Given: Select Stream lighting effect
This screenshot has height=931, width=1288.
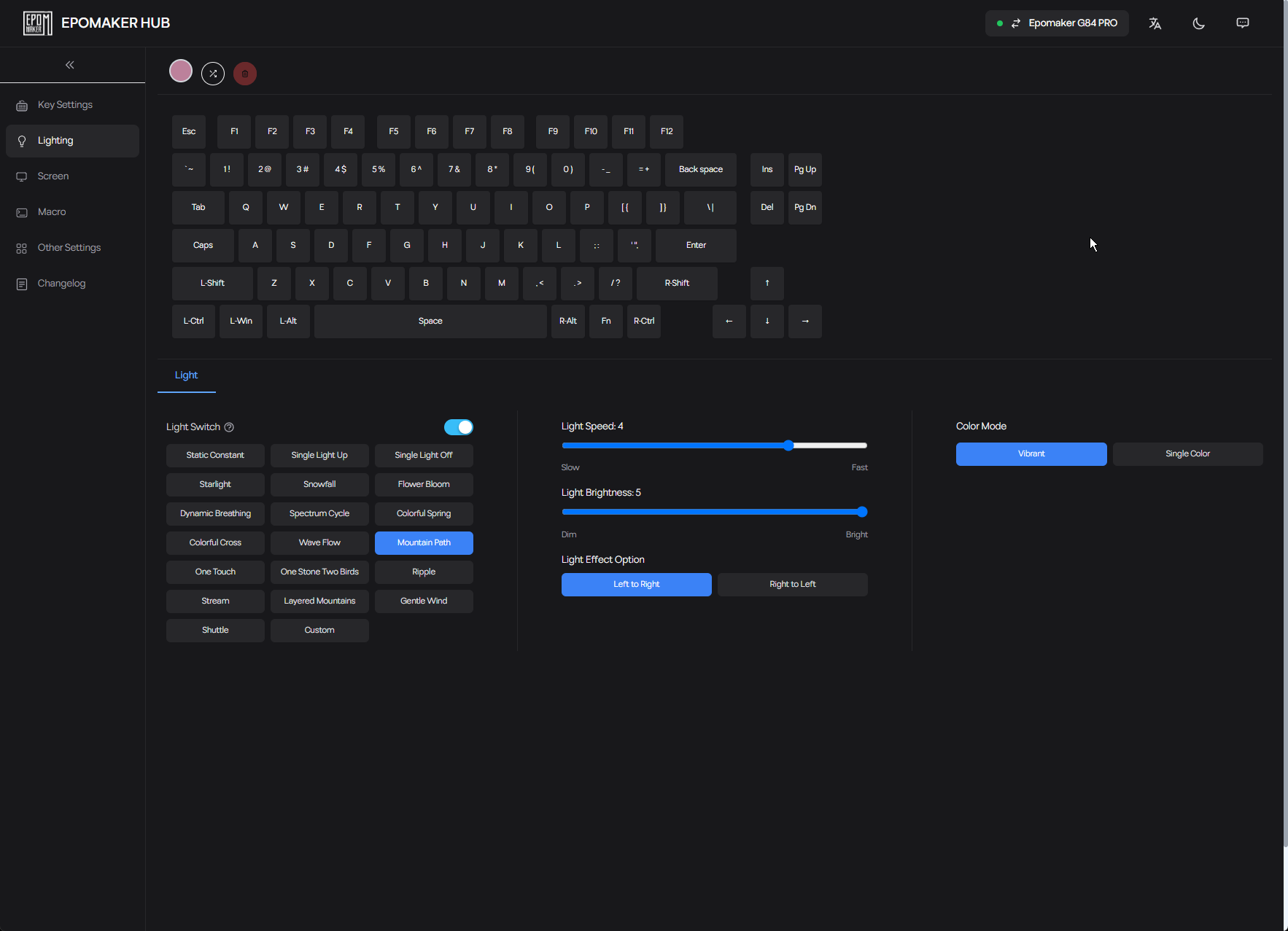Looking at the screenshot, I should (215, 601).
